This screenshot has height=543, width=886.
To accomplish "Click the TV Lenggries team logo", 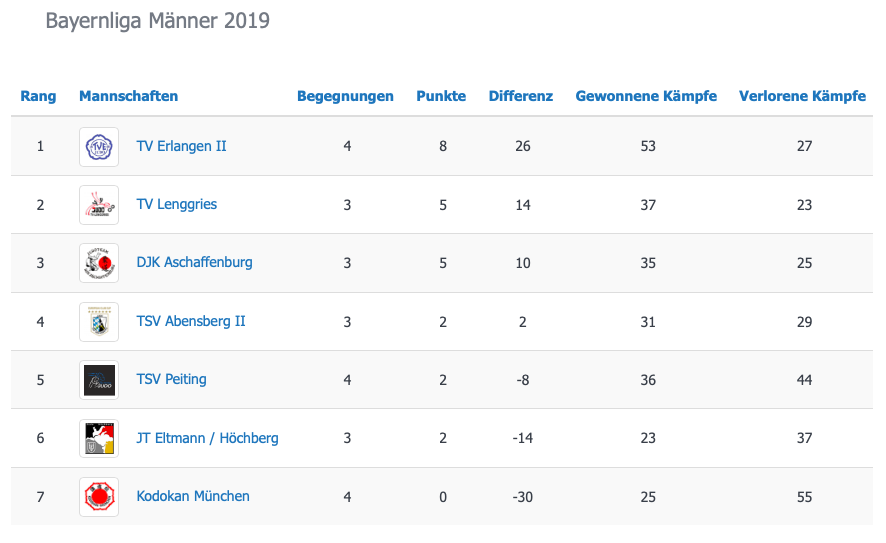I will tap(99, 205).
